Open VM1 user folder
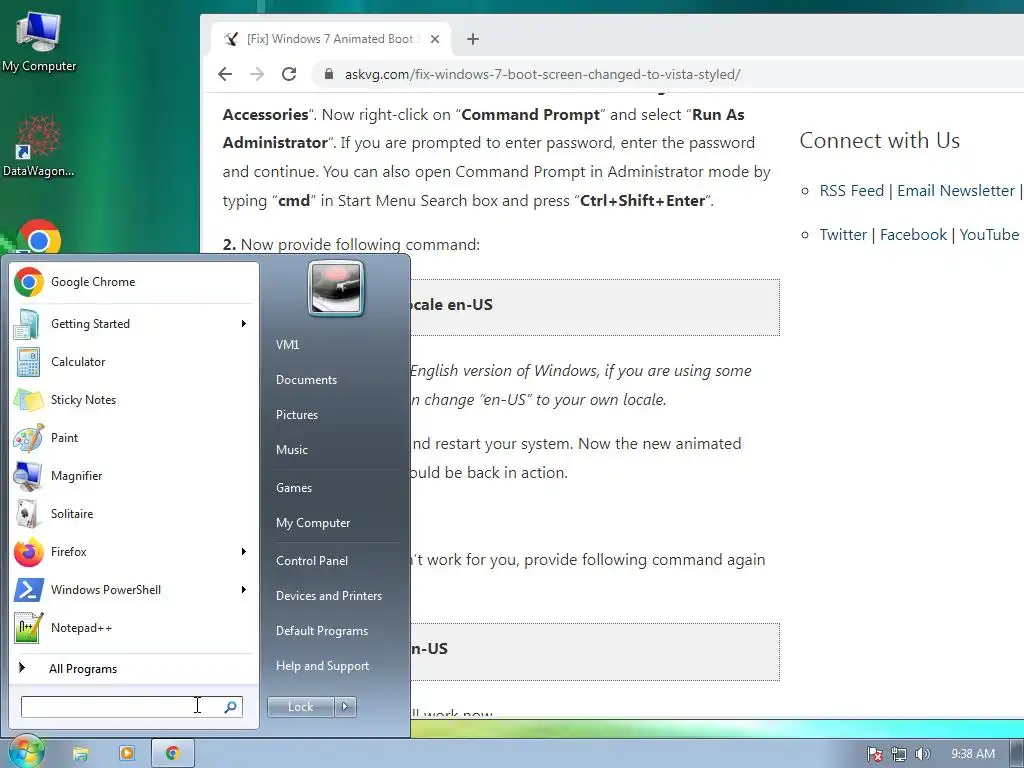Viewport: 1024px width, 768px height. pos(287,345)
